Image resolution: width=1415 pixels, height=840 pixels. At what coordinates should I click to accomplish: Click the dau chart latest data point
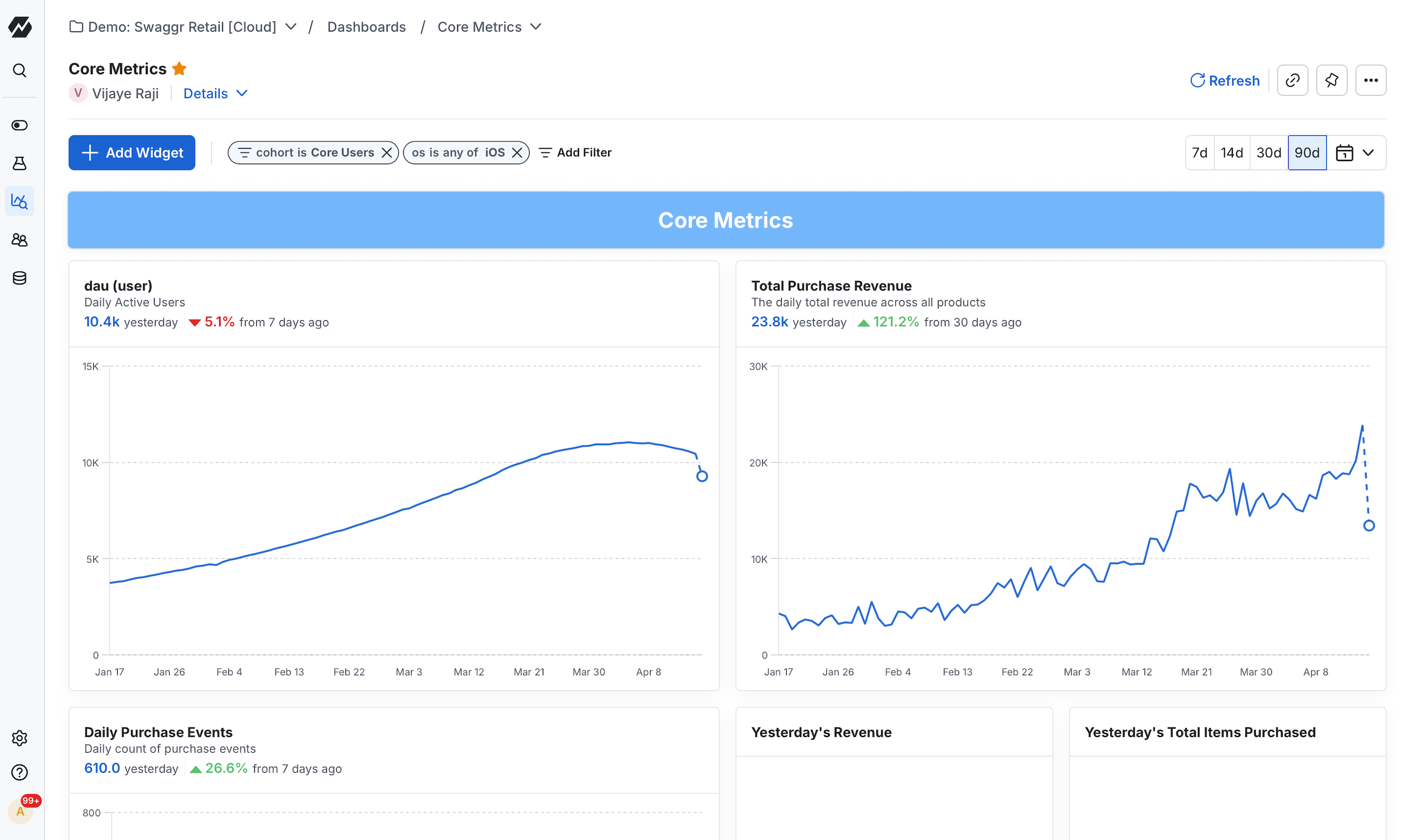click(x=702, y=476)
